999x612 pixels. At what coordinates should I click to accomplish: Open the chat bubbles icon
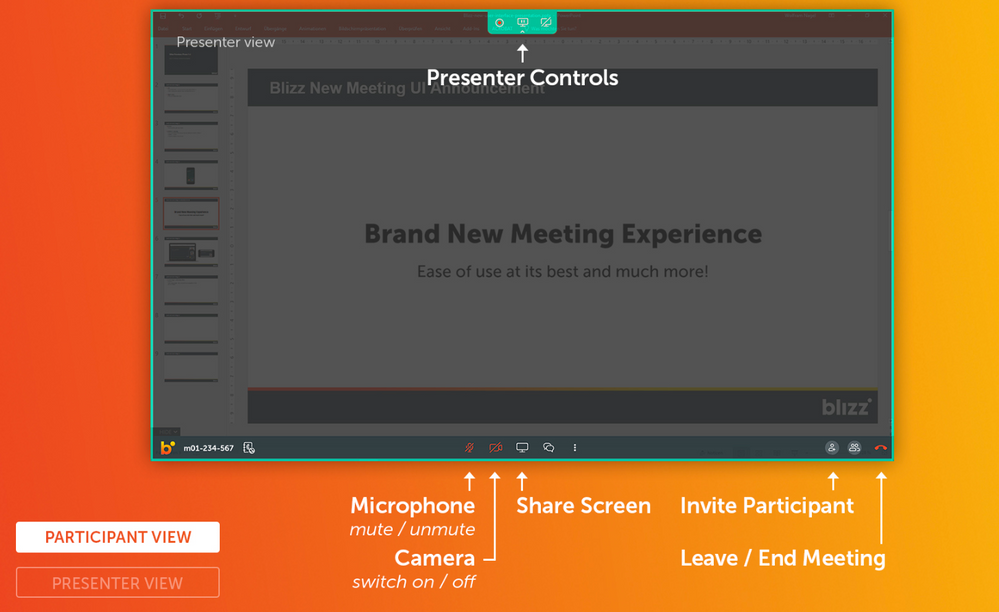pyautogui.click(x=548, y=448)
